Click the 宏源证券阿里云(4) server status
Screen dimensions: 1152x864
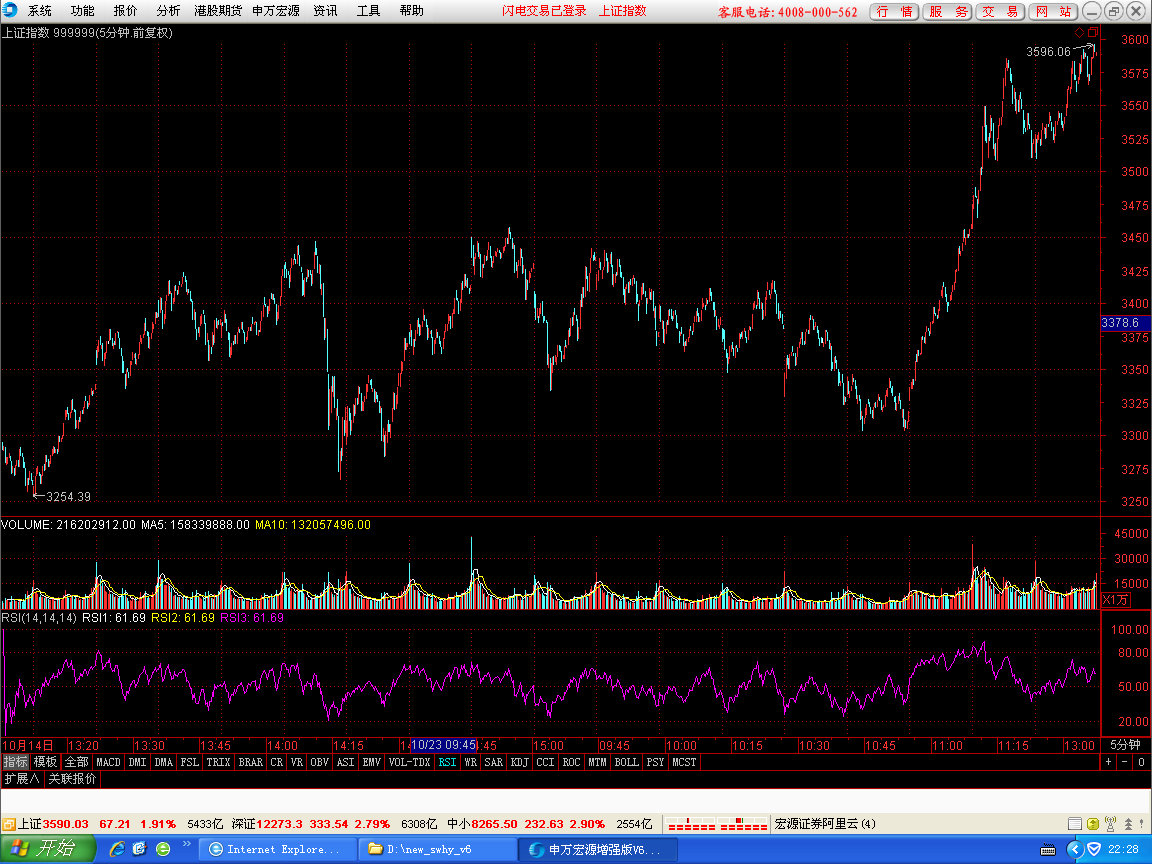point(825,824)
